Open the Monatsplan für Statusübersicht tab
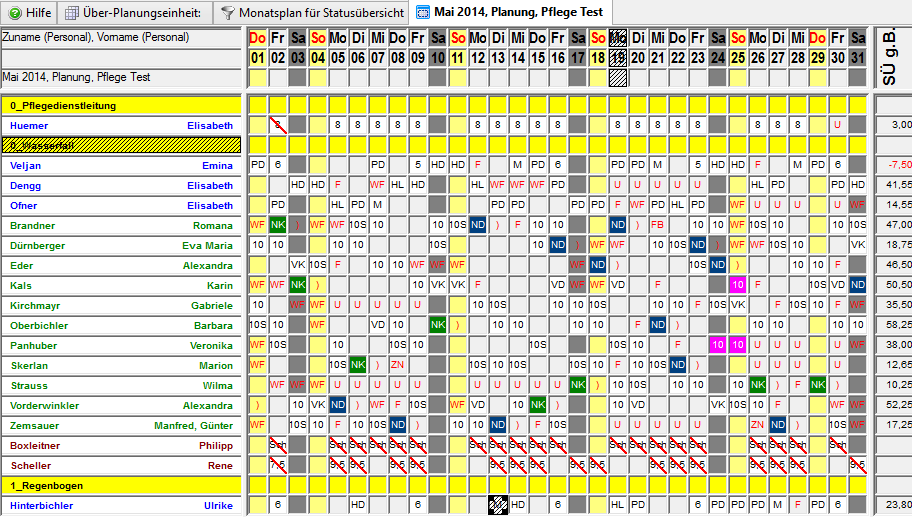 pyautogui.click(x=312, y=13)
